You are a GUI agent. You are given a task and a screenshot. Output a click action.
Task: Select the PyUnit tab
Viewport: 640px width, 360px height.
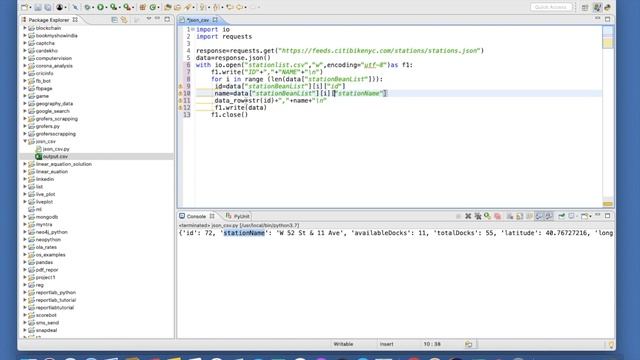tap(238, 216)
